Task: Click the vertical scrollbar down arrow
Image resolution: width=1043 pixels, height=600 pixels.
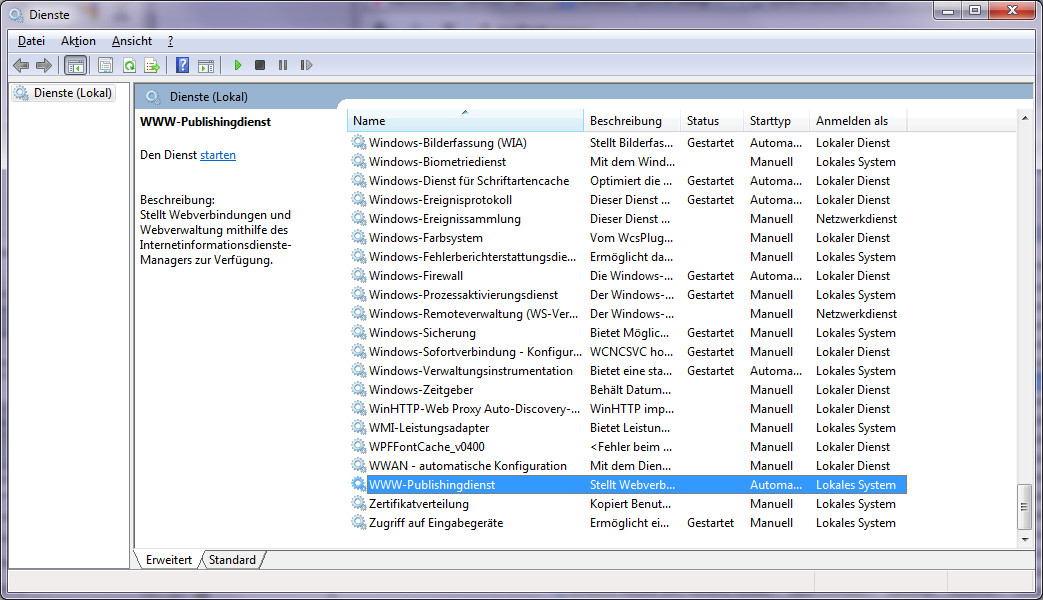Action: coord(1024,539)
